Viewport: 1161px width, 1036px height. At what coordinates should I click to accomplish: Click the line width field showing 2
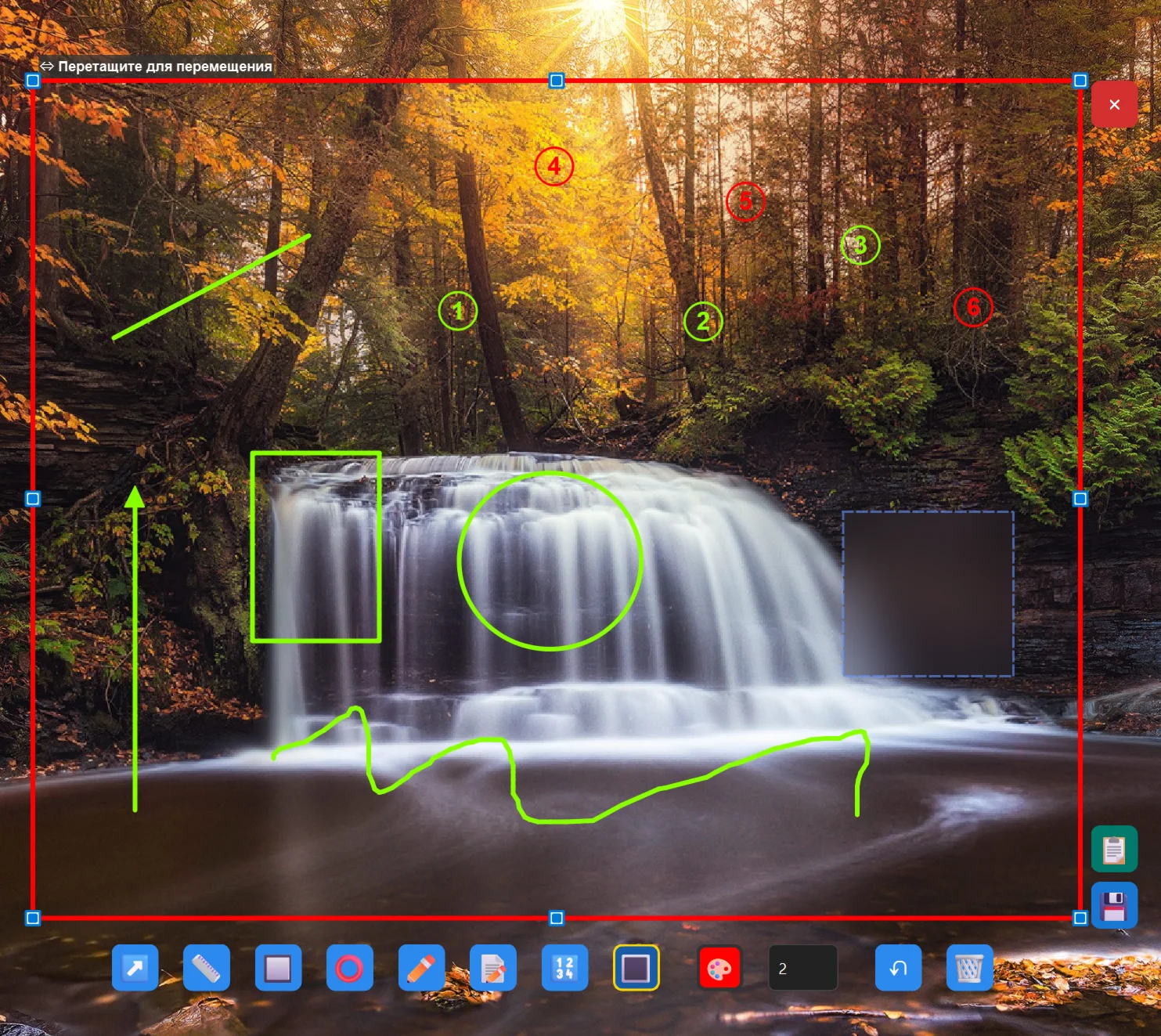[803, 968]
